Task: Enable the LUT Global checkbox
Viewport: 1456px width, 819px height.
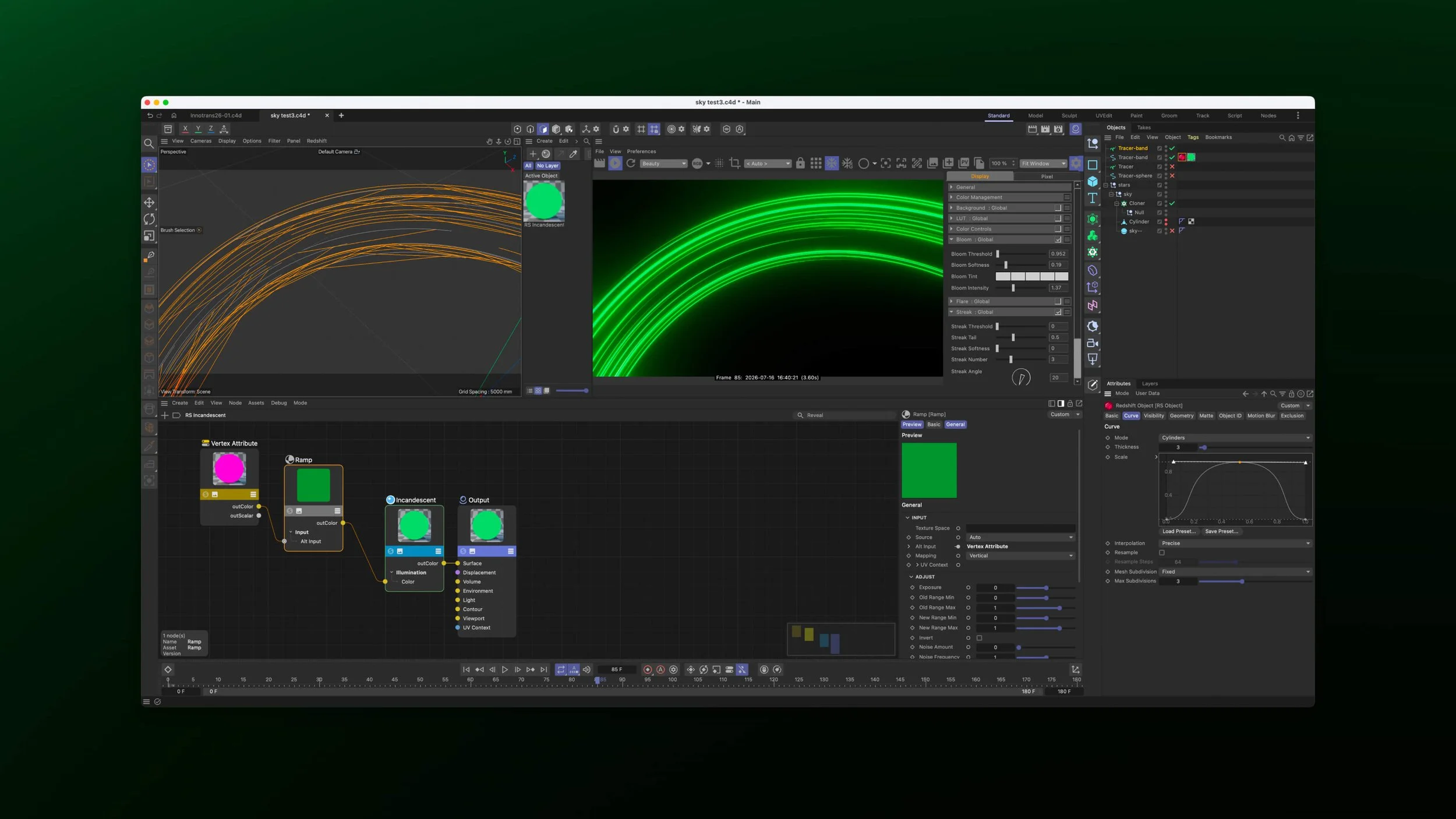Action: (1058, 218)
